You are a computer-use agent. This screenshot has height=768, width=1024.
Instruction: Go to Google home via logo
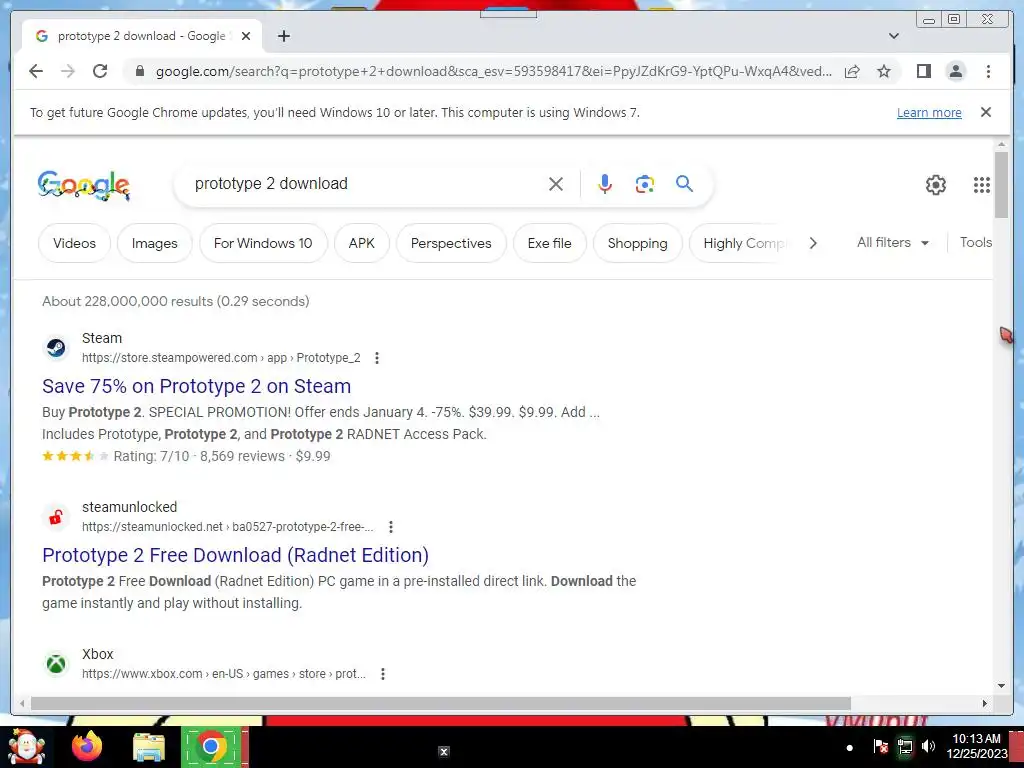[x=84, y=185]
